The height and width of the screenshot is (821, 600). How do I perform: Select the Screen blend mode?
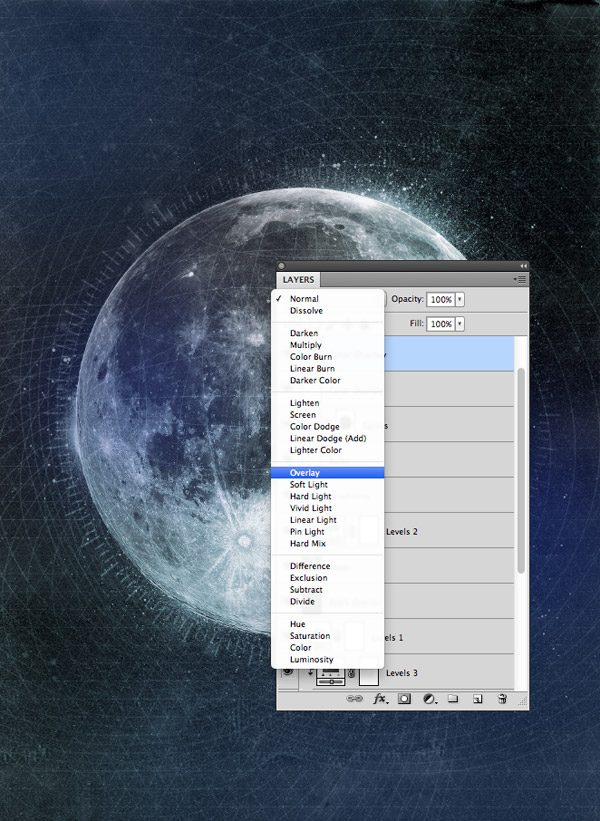pos(302,415)
